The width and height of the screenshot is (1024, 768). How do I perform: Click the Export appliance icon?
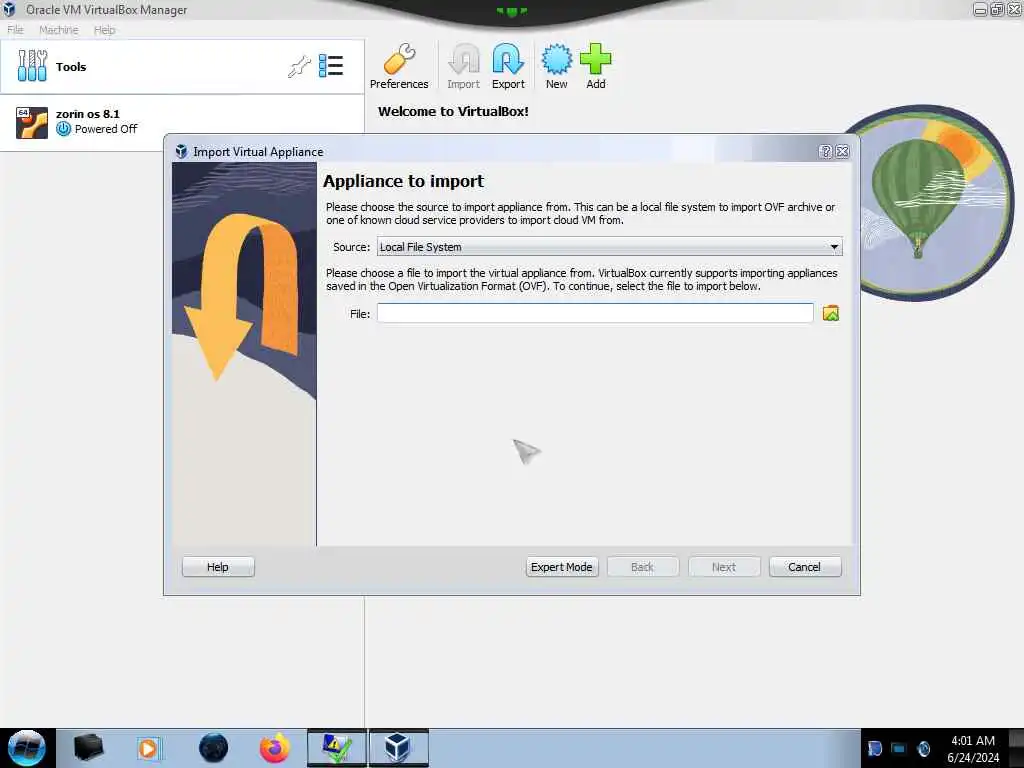[508, 66]
